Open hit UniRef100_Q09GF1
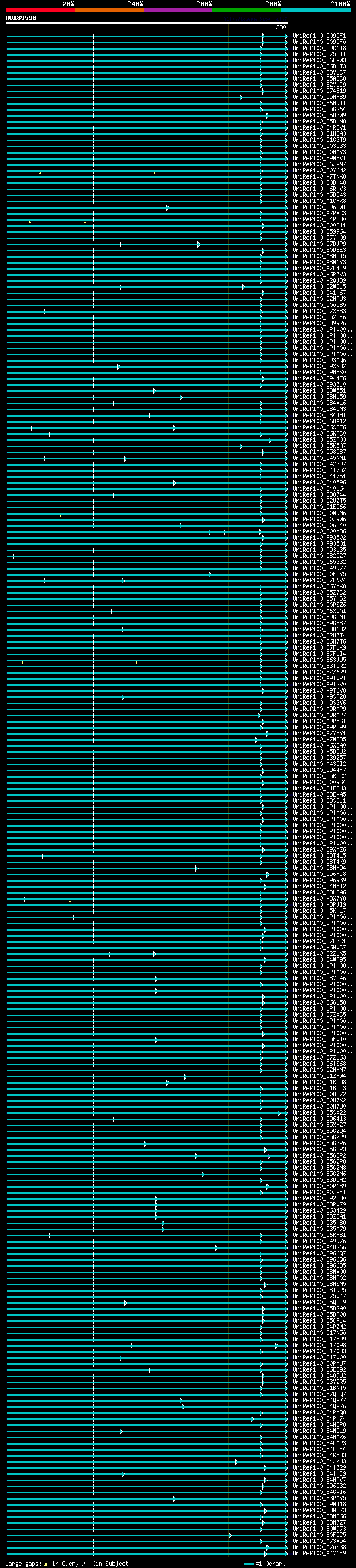 tap(319, 36)
